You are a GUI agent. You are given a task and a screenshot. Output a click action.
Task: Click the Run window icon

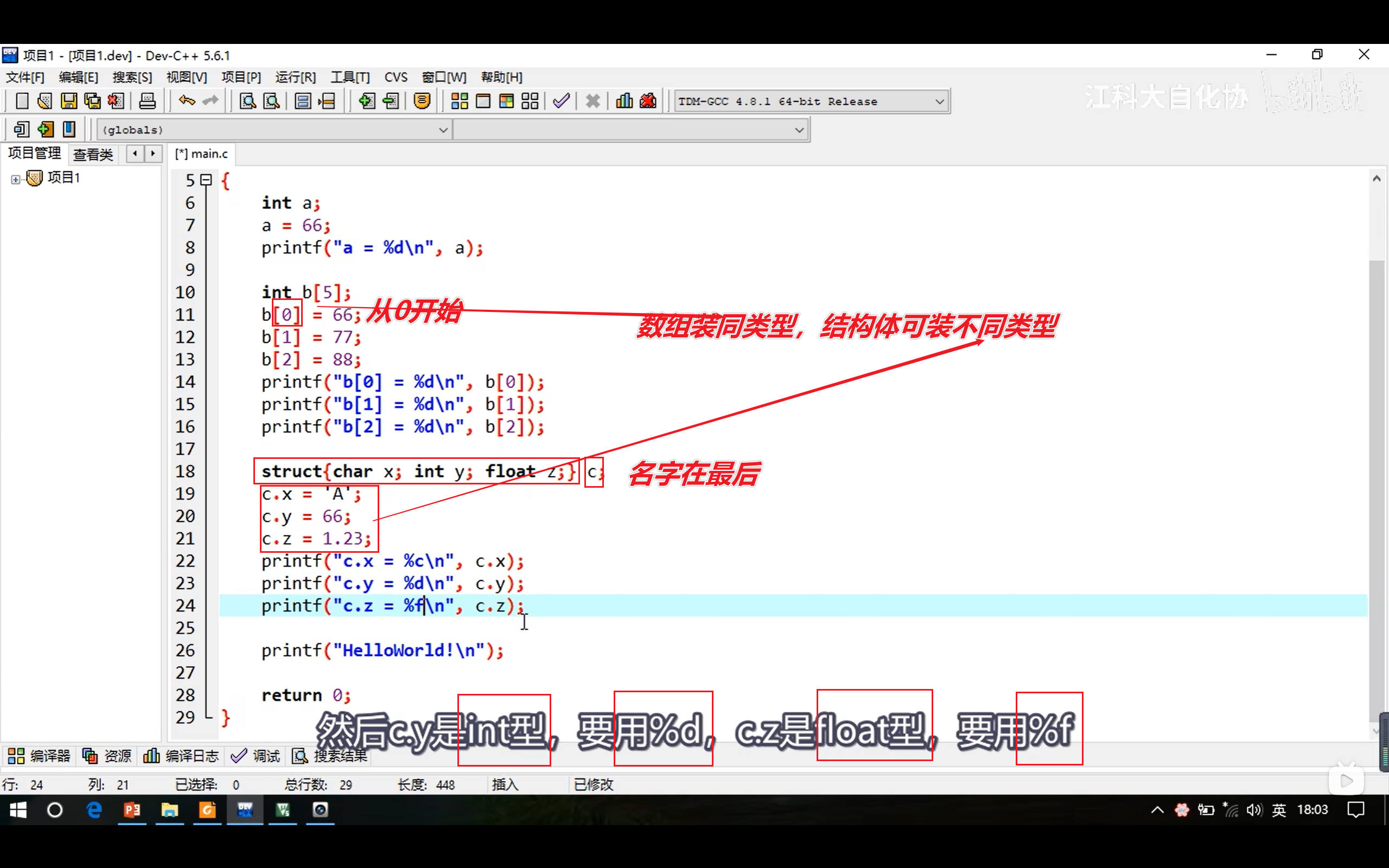tap(483, 101)
